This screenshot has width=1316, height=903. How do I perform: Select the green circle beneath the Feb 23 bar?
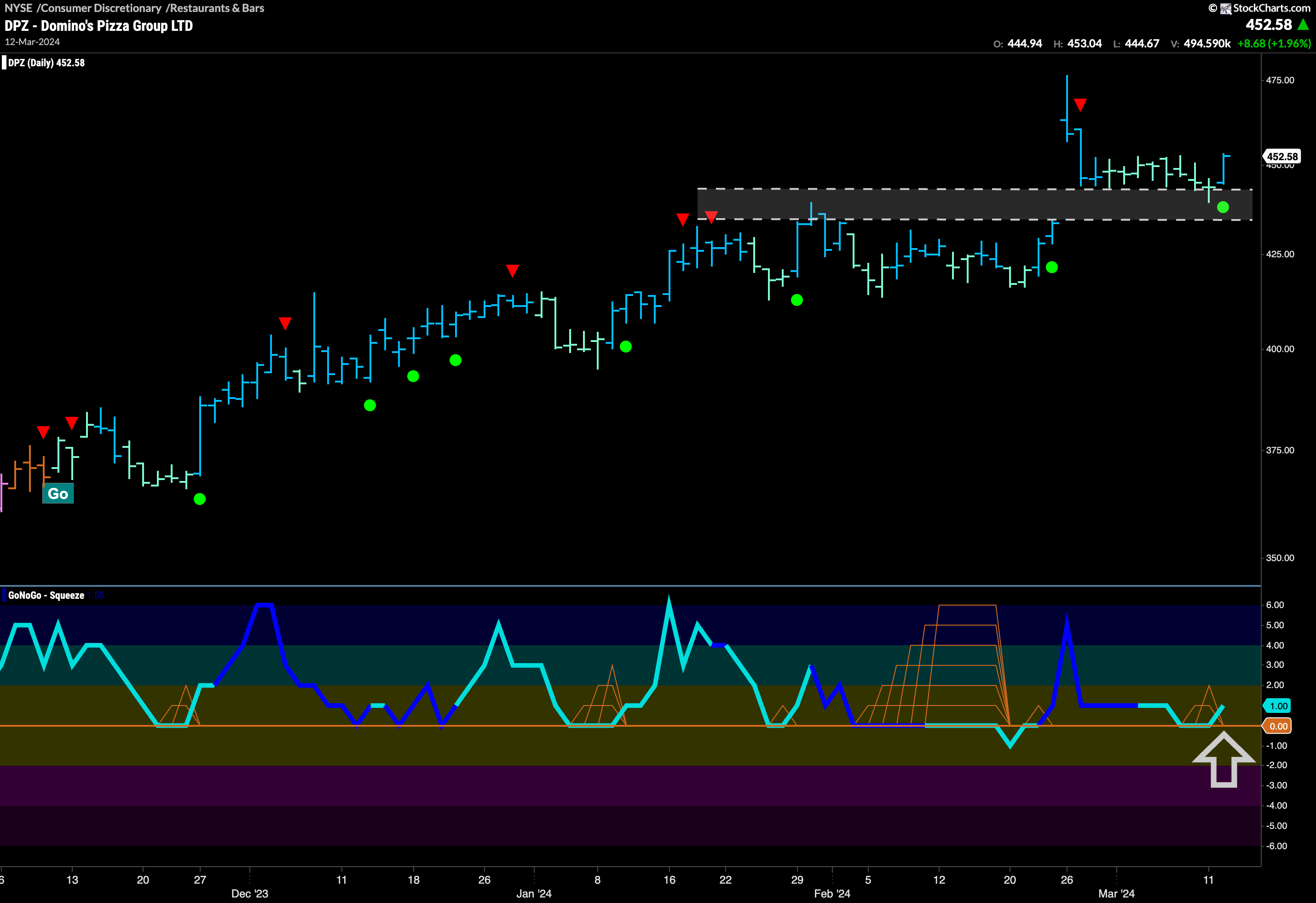coord(1051,267)
